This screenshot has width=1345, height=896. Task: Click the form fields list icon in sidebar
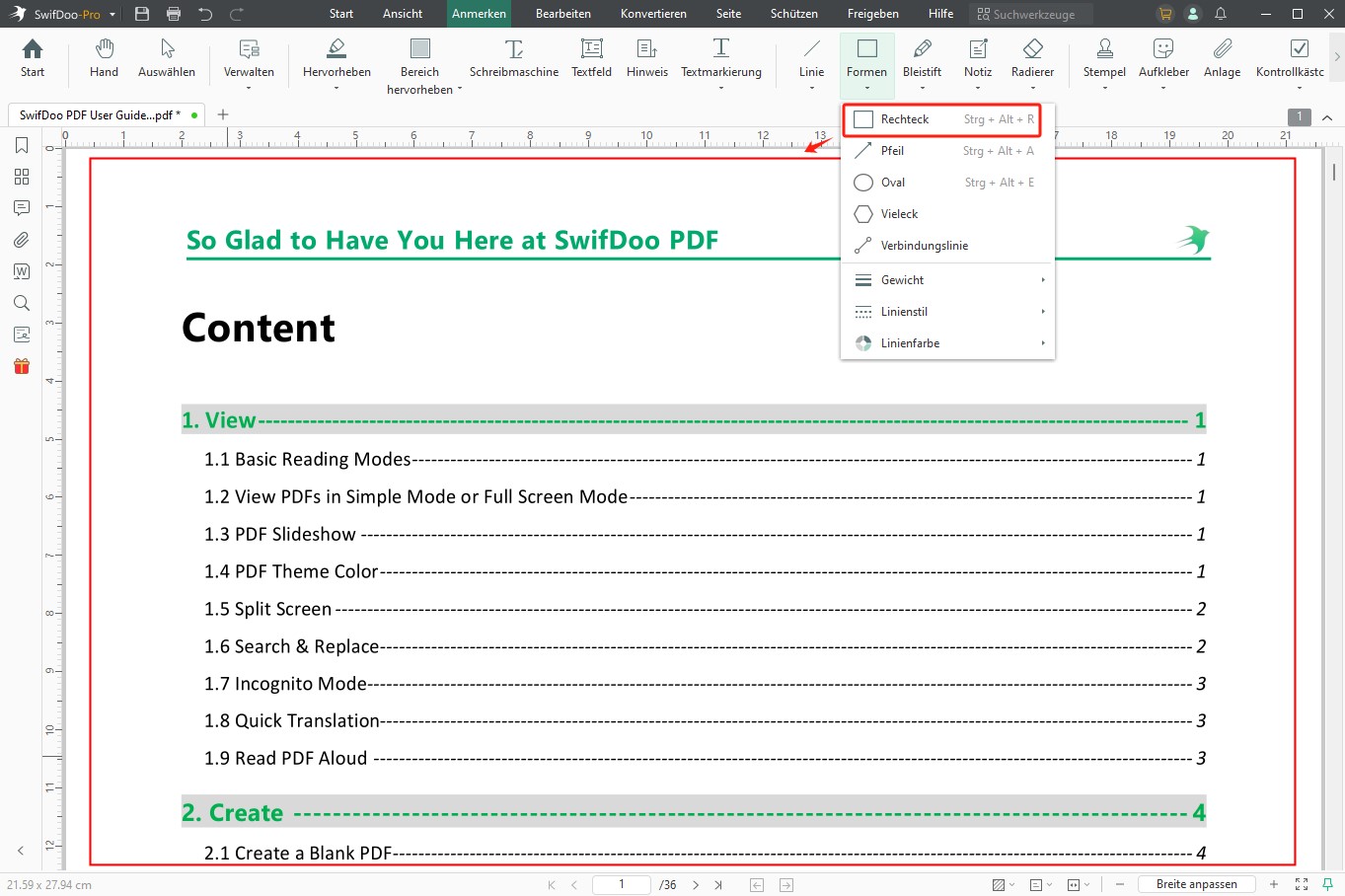(x=22, y=335)
